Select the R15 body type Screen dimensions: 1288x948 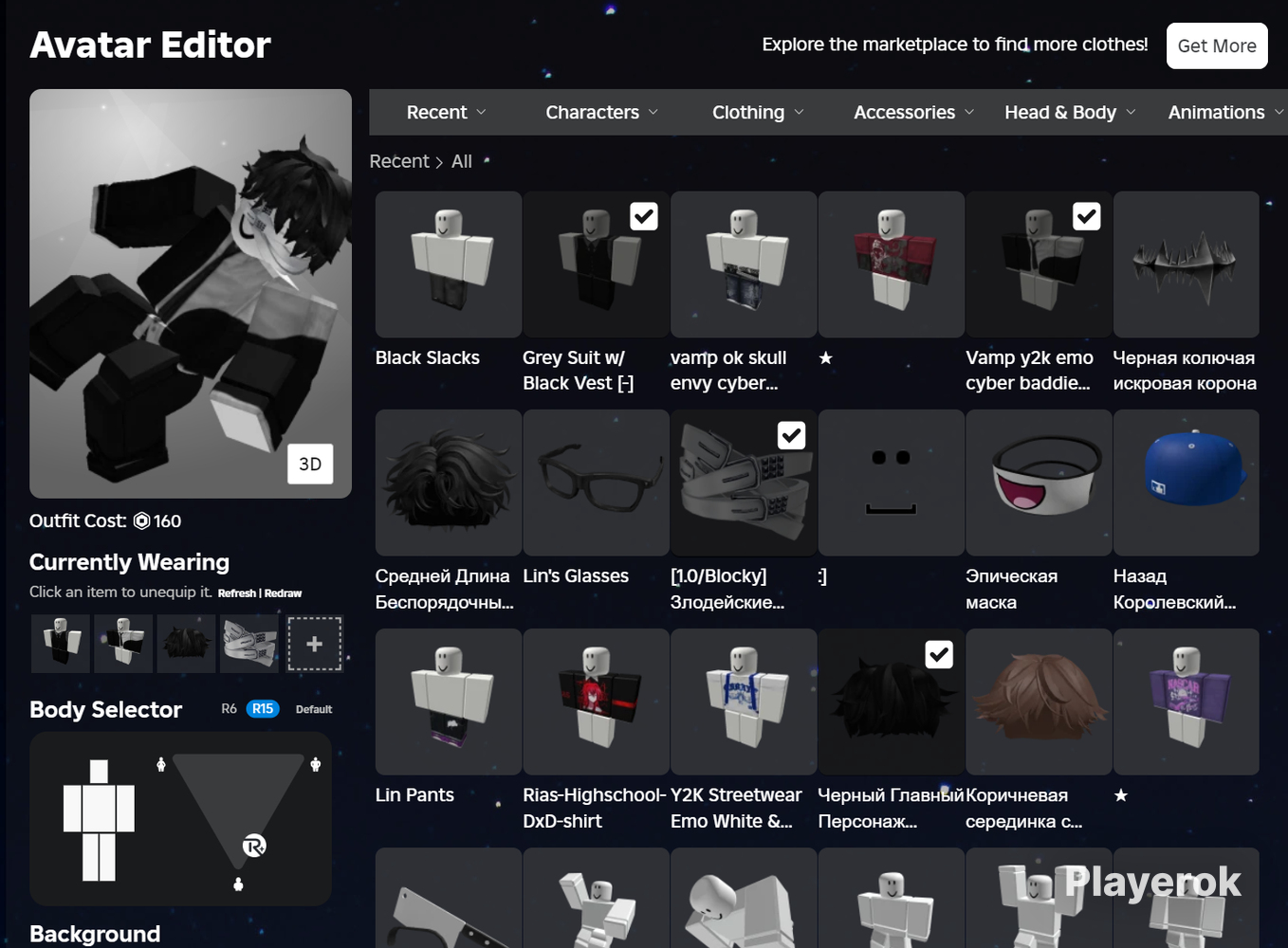[263, 708]
